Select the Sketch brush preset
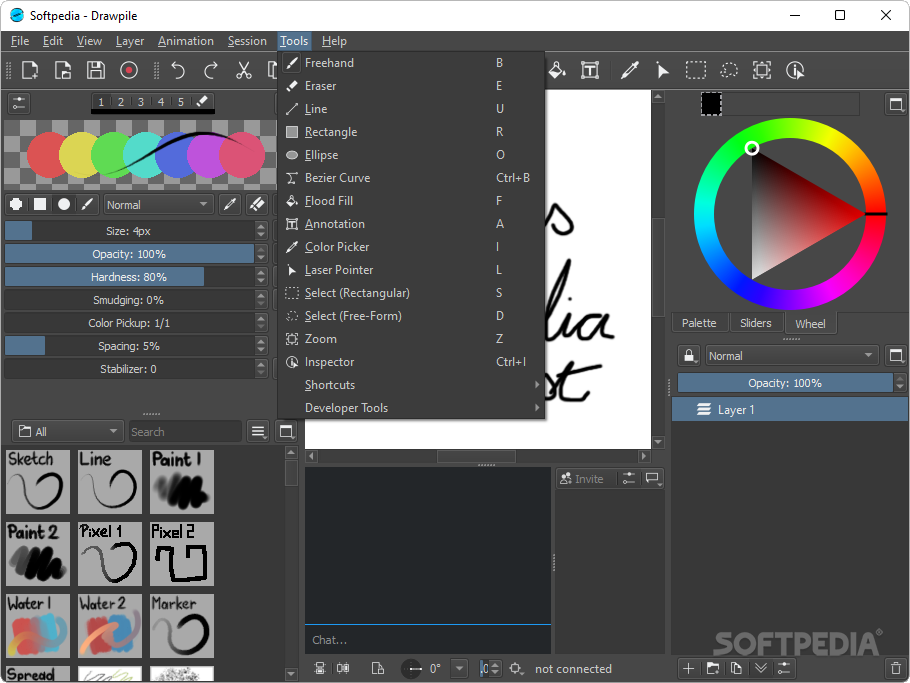This screenshot has width=910, height=683. [x=38, y=482]
